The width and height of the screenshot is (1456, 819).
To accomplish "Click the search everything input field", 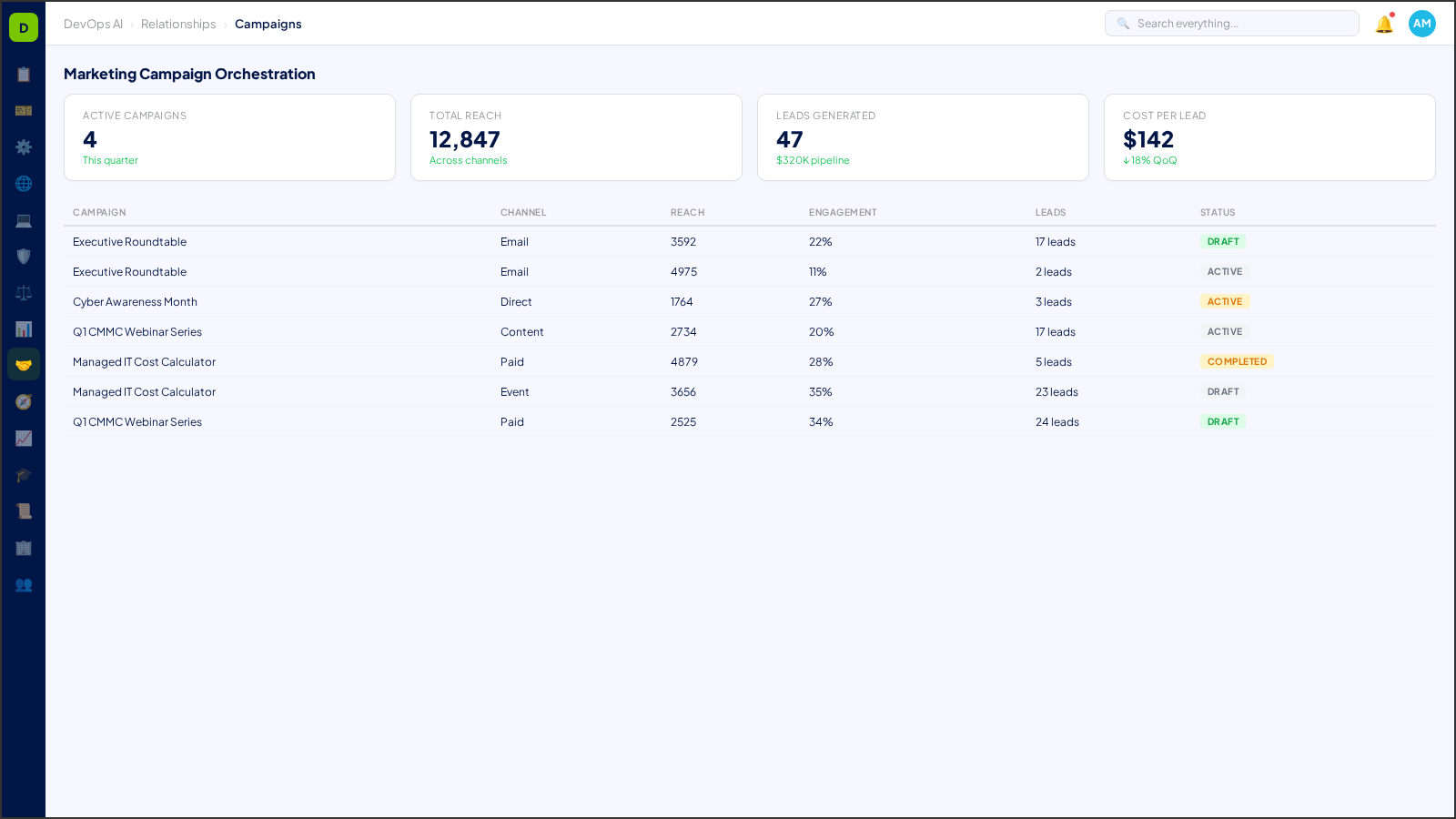I will 1231,23.
